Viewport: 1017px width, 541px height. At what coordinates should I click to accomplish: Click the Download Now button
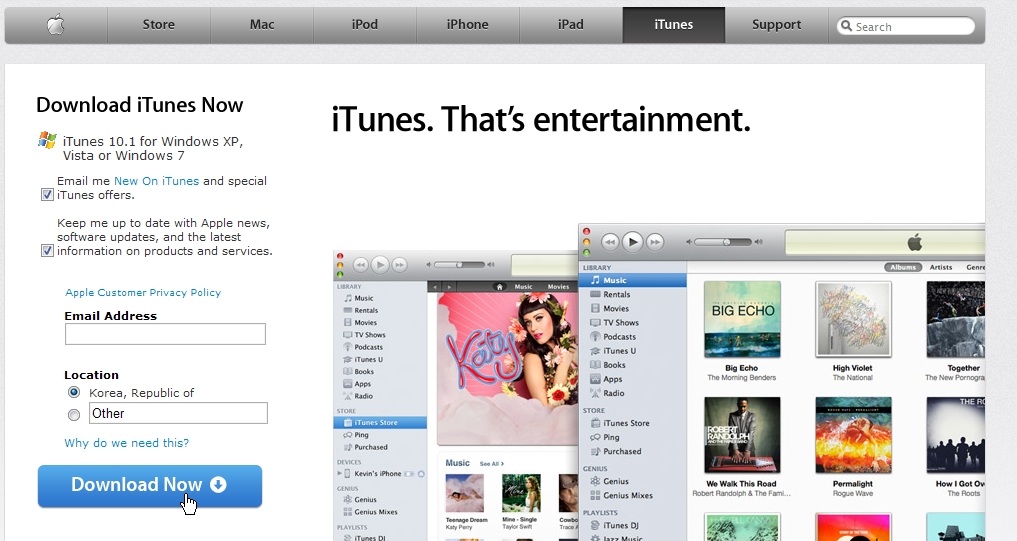150,486
